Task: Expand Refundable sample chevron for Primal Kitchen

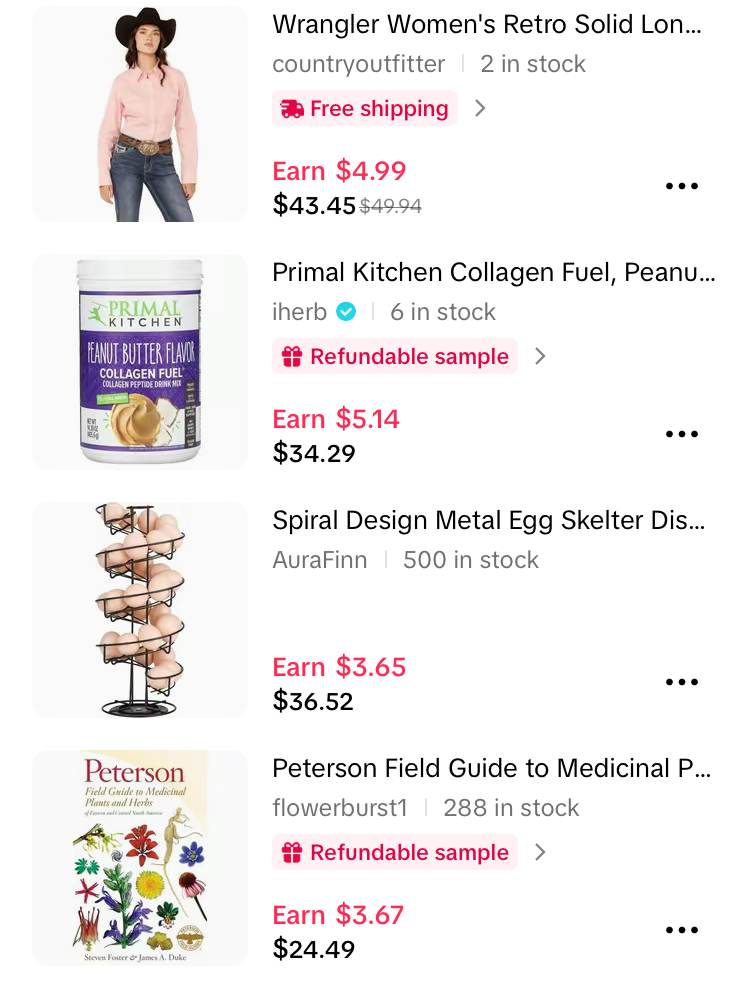Action: click(540, 356)
